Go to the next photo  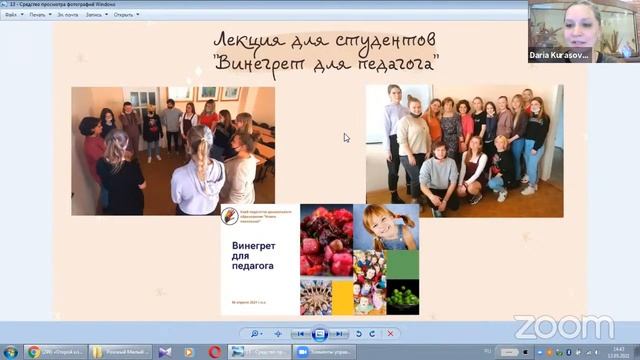[x=338, y=334]
